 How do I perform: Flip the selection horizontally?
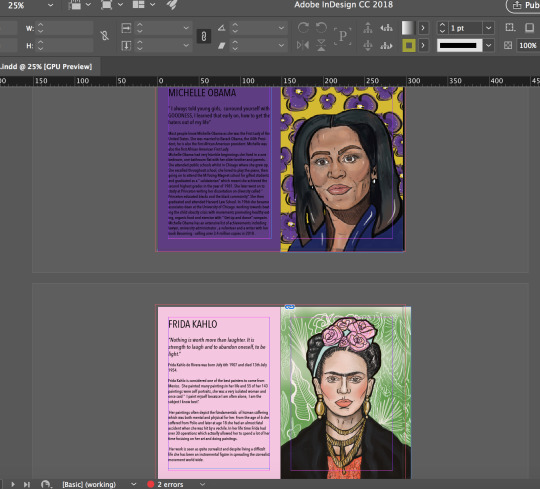[x=303, y=45]
